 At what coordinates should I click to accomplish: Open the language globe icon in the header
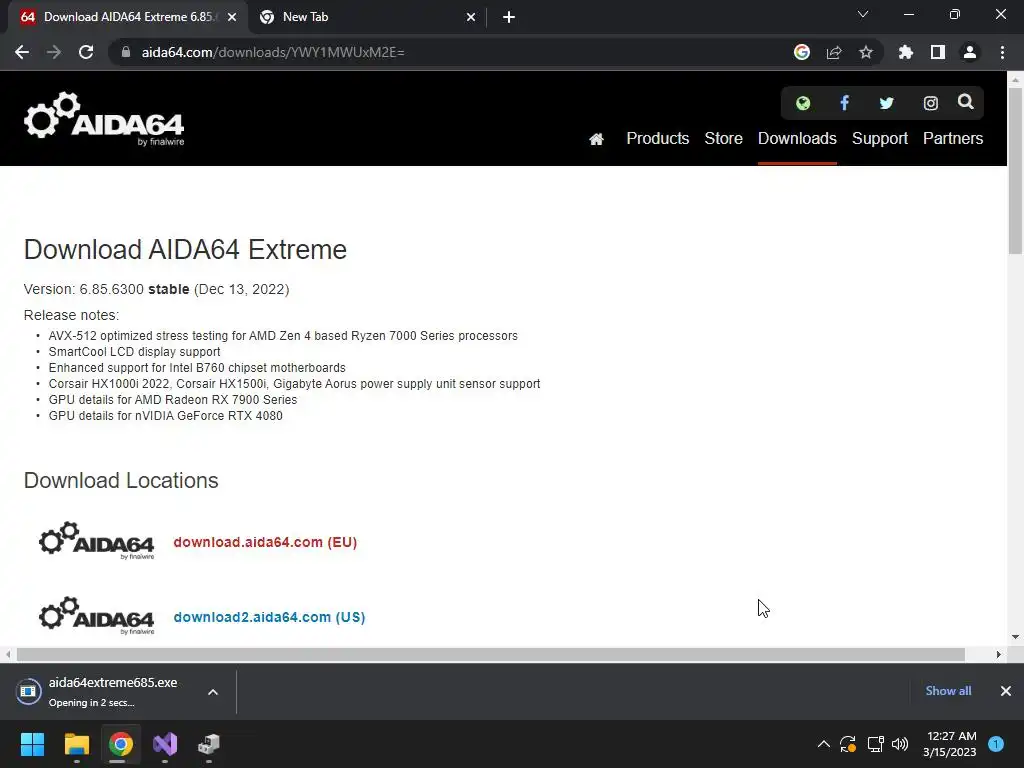coord(803,103)
